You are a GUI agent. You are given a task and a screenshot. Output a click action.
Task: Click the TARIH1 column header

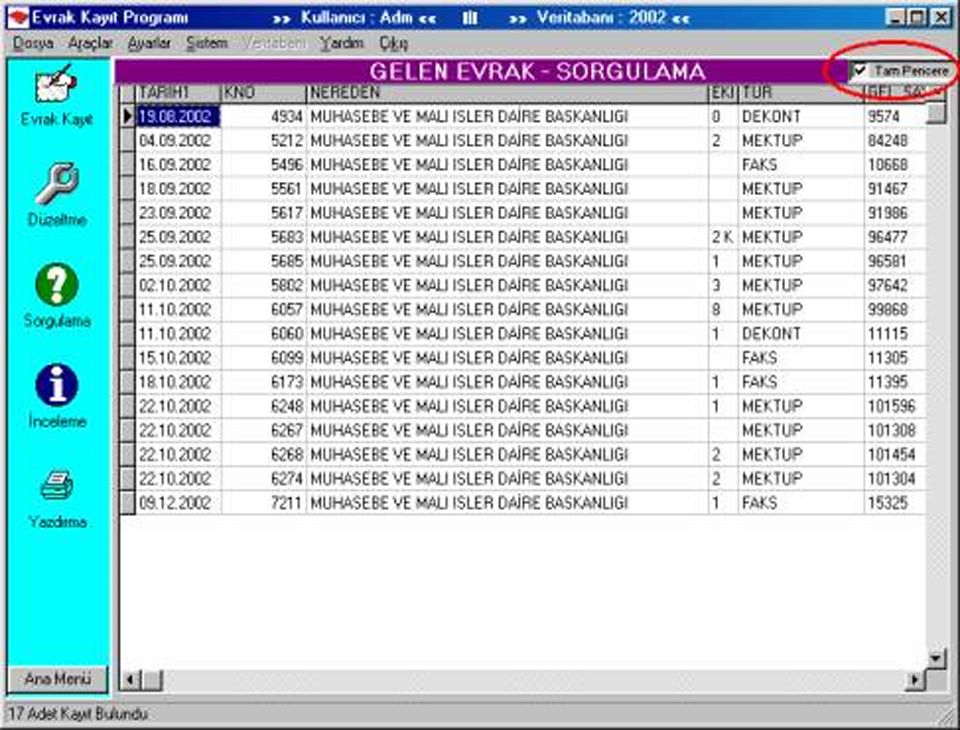point(178,93)
